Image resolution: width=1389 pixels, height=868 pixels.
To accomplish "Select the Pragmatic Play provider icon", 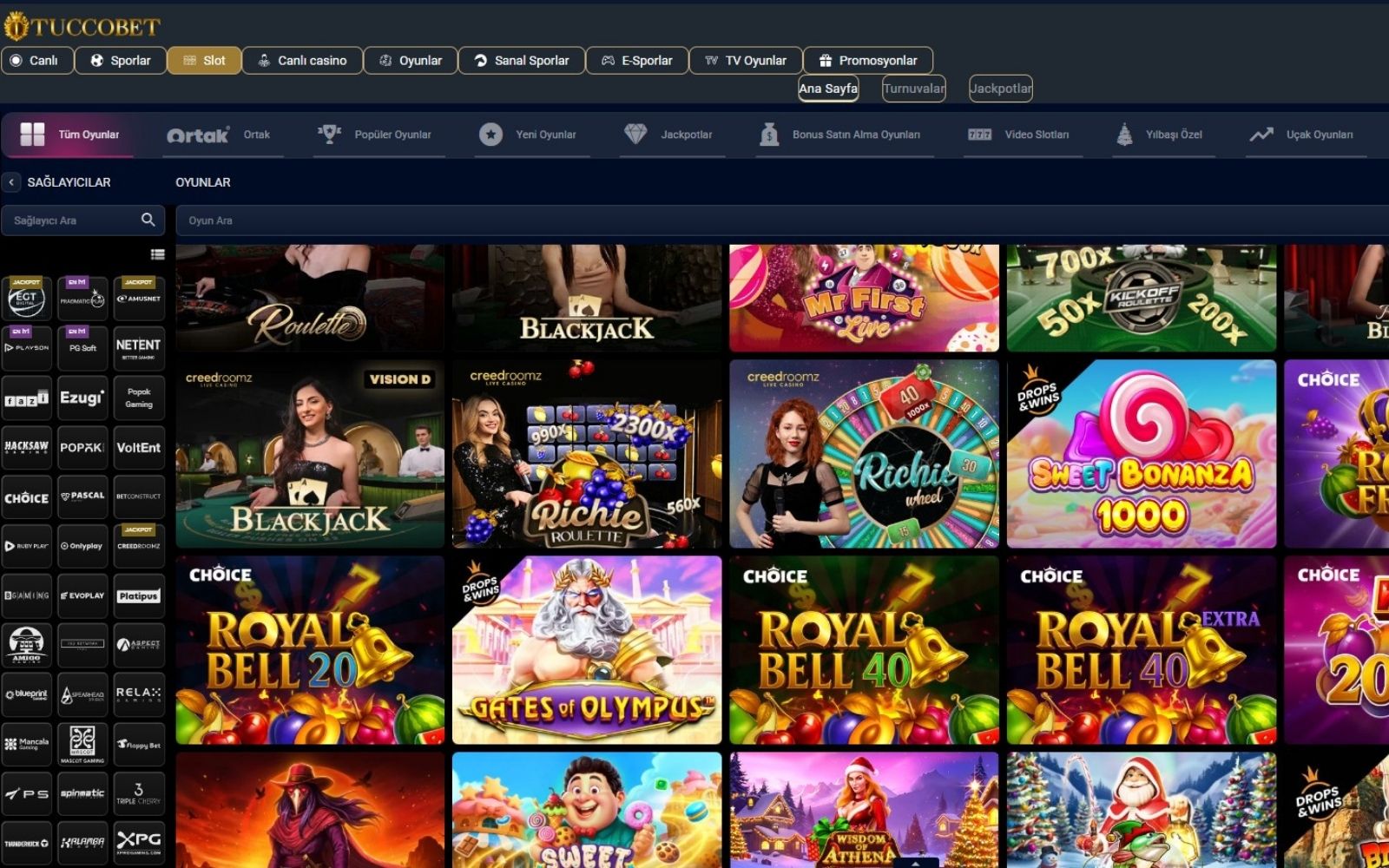I will 82,299.
